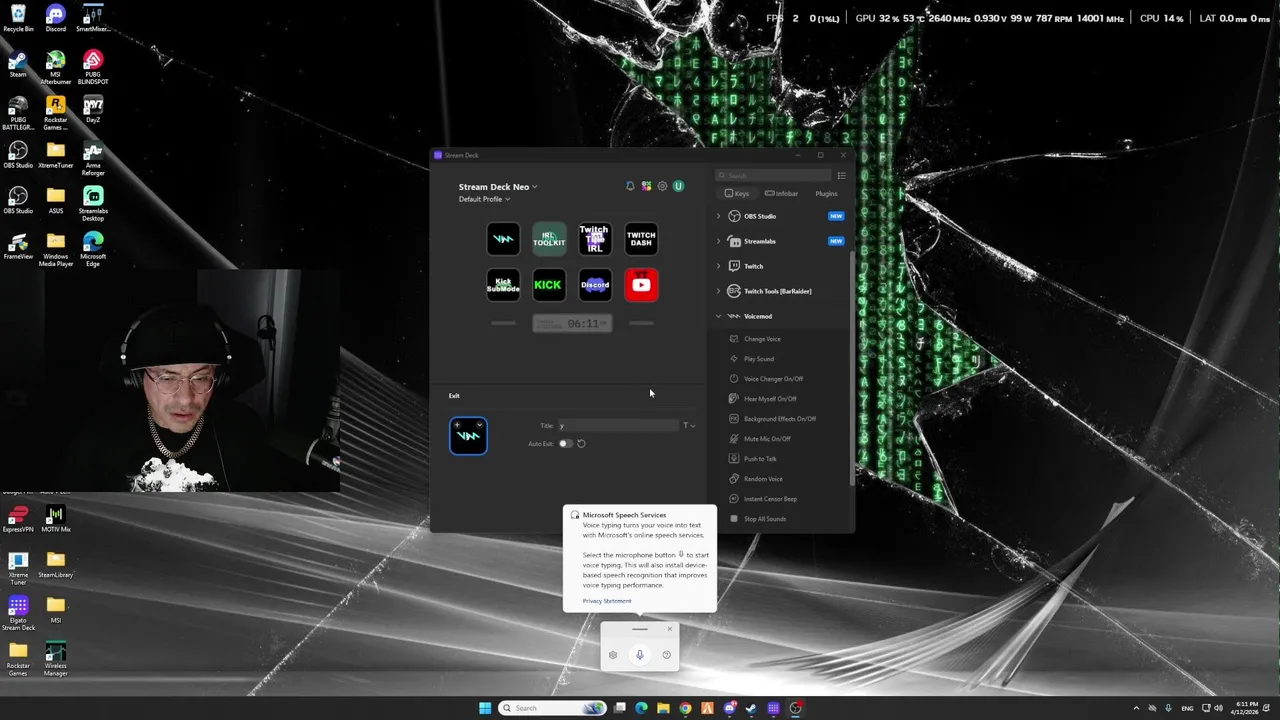The width and height of the screenshot is (1280, 720).
Task: Open MSI Afterburner desktop shortcut
Action: point(55,68)
